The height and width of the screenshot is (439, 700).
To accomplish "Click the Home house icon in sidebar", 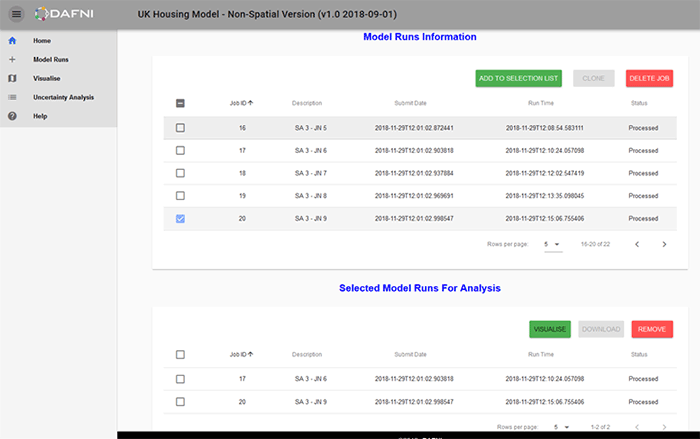I will click(x=12, y=41).
